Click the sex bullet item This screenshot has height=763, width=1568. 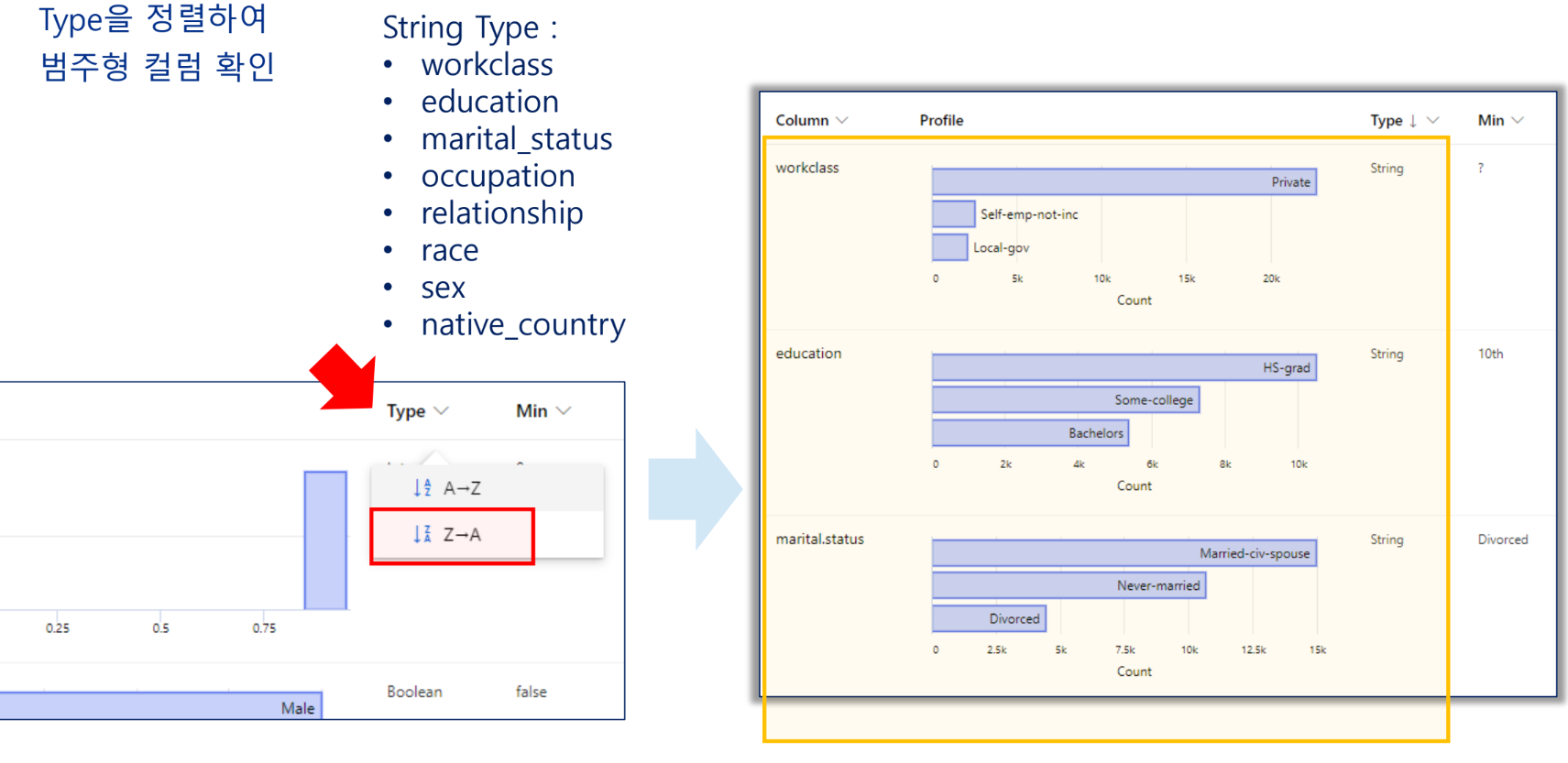[x=444, y=289]
